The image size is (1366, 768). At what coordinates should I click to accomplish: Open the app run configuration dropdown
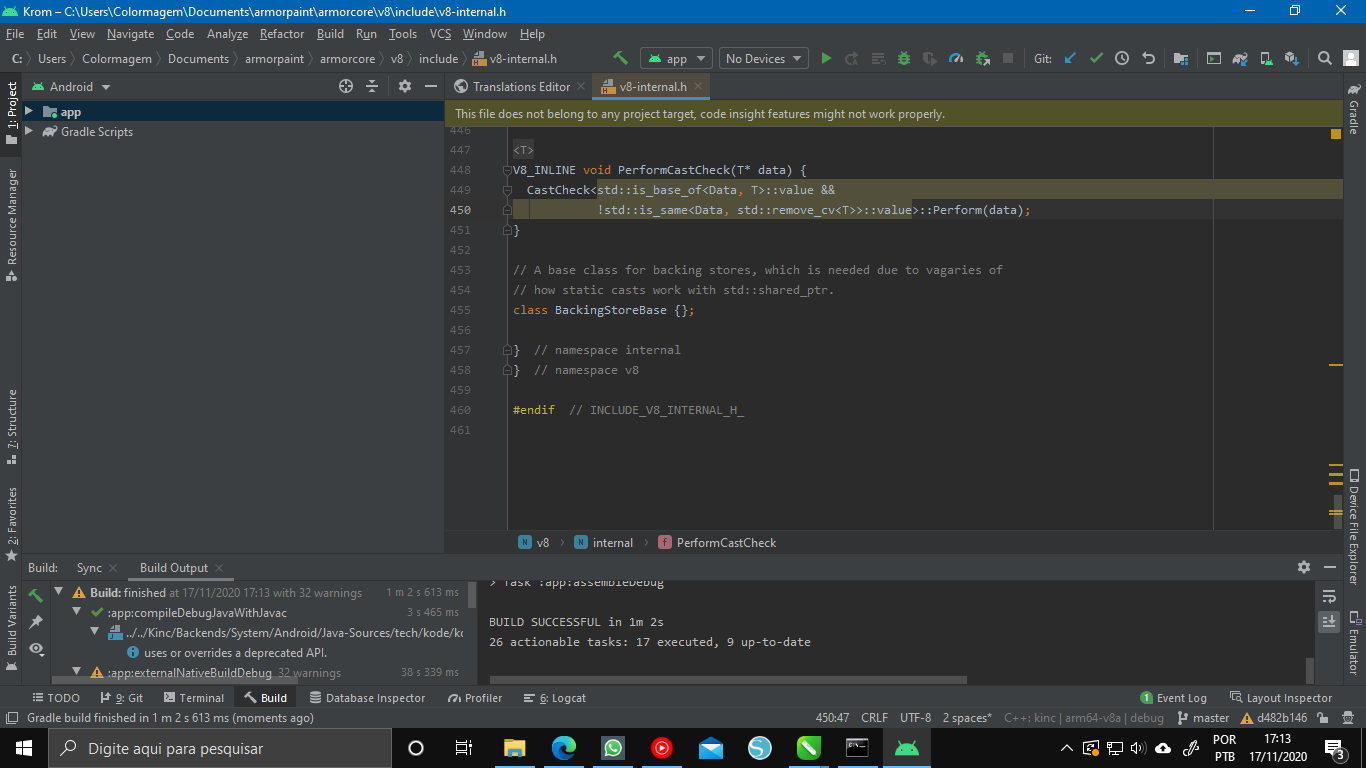tap(676, 58)
